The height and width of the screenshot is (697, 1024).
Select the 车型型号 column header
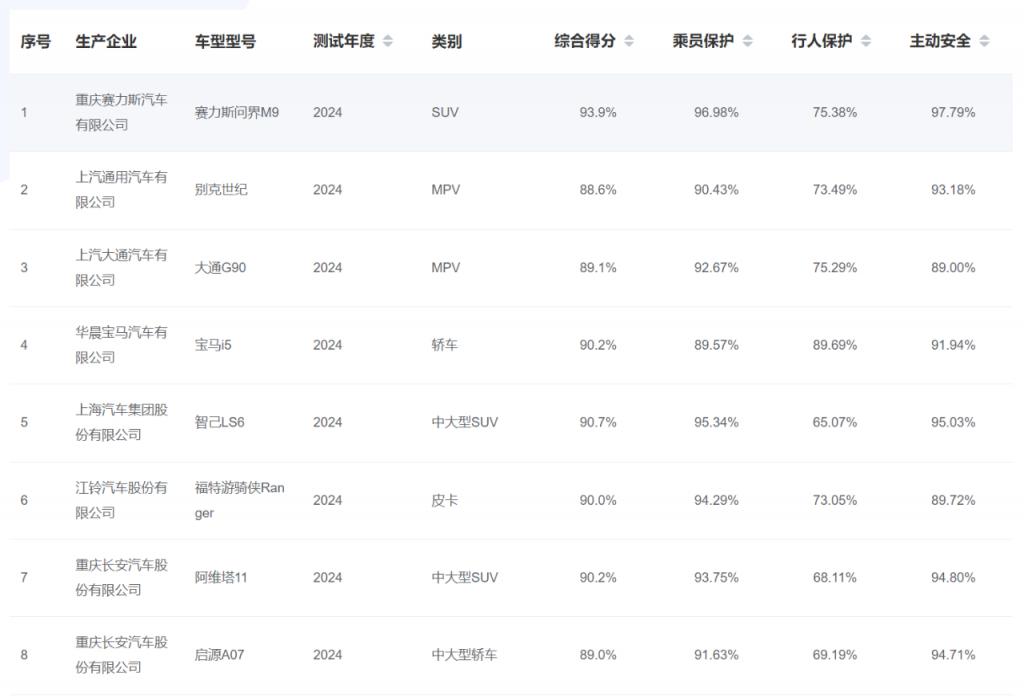tap(225, 41)
